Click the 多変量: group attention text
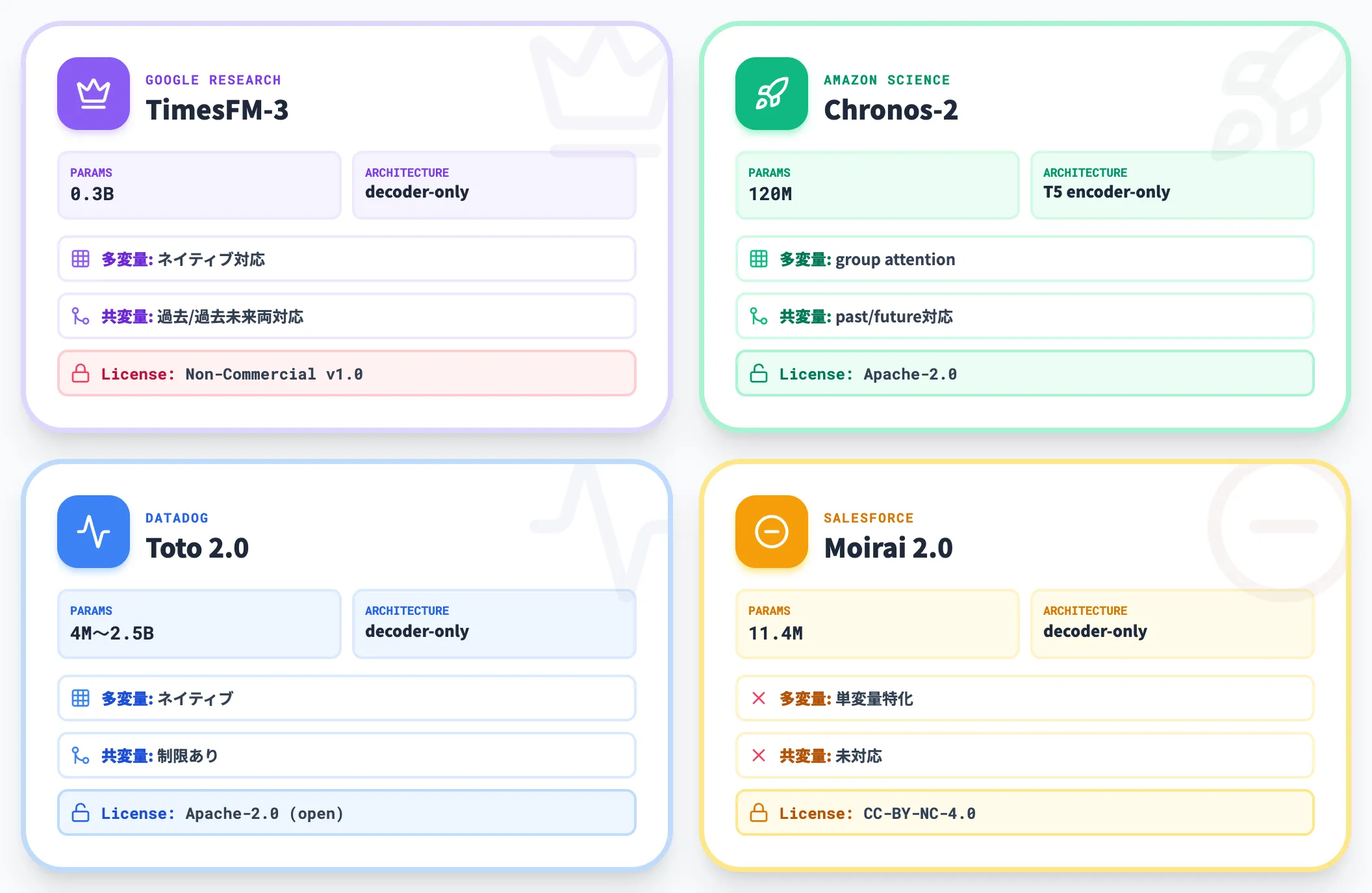The image size is (1372, 893). [867, 259]
